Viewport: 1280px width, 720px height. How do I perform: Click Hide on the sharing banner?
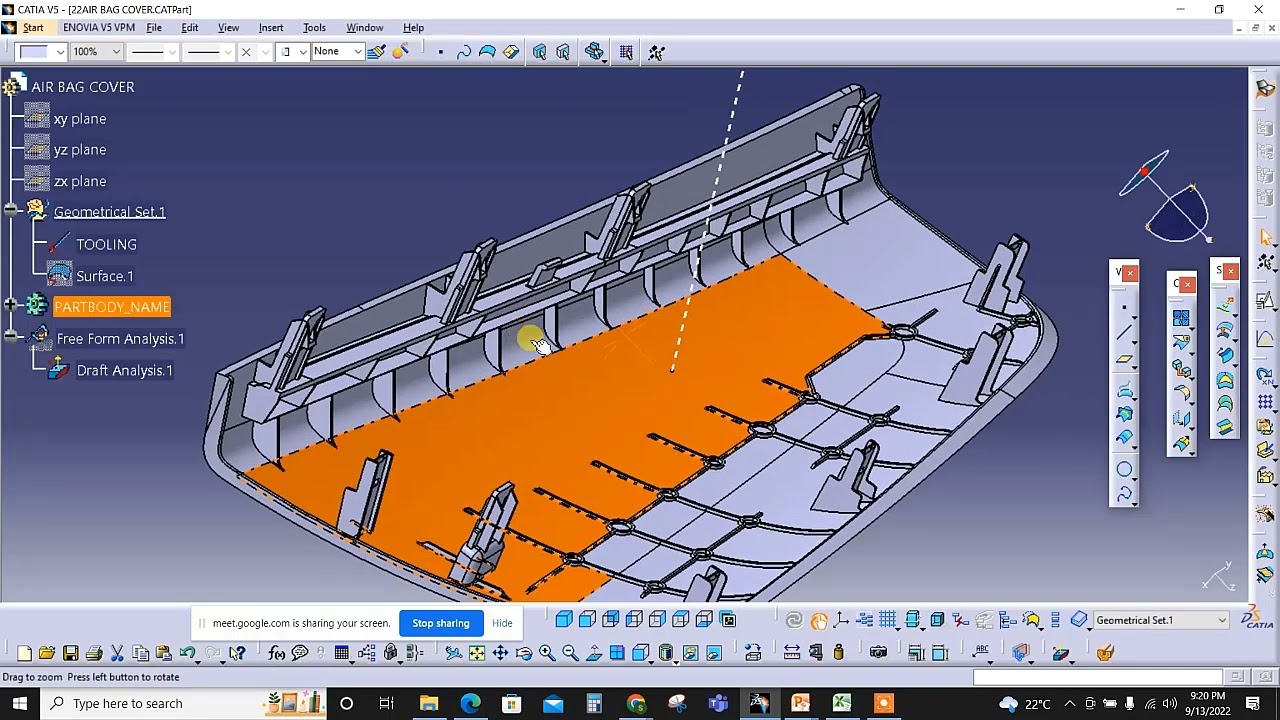point(502,623)
